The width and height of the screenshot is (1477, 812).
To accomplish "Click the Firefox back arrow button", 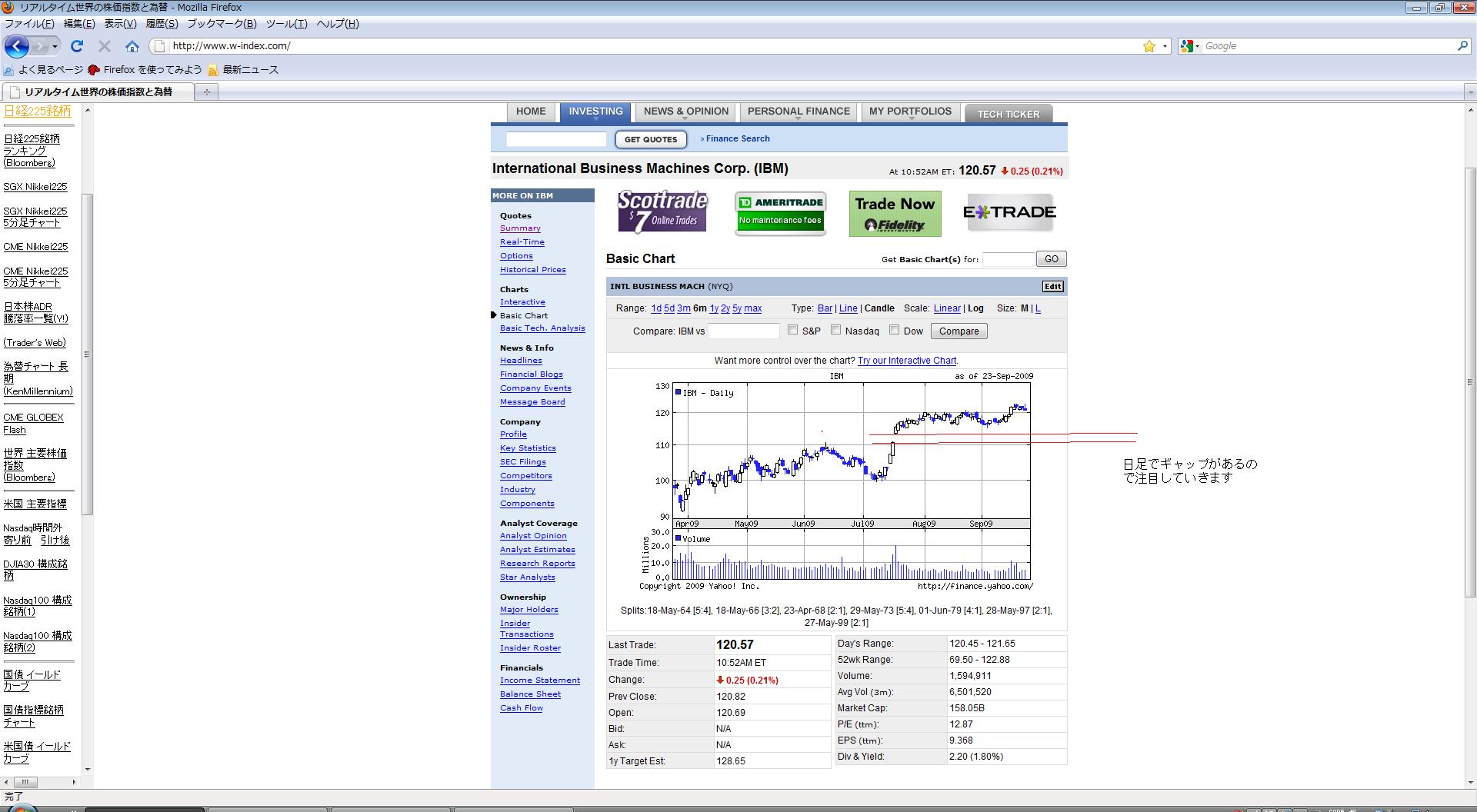I will click(x=17, y=46).
